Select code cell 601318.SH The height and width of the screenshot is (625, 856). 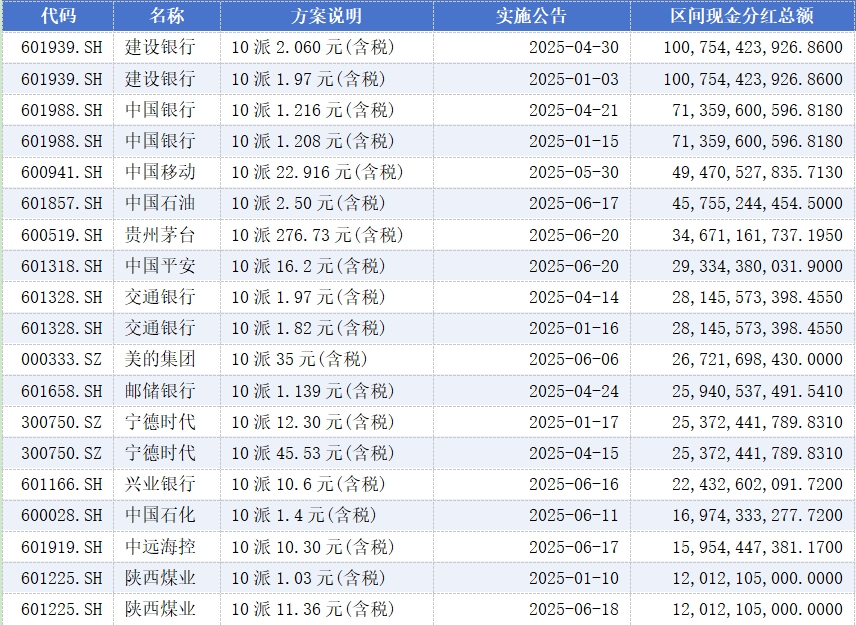pyautogui.click(x=58, y=266)
